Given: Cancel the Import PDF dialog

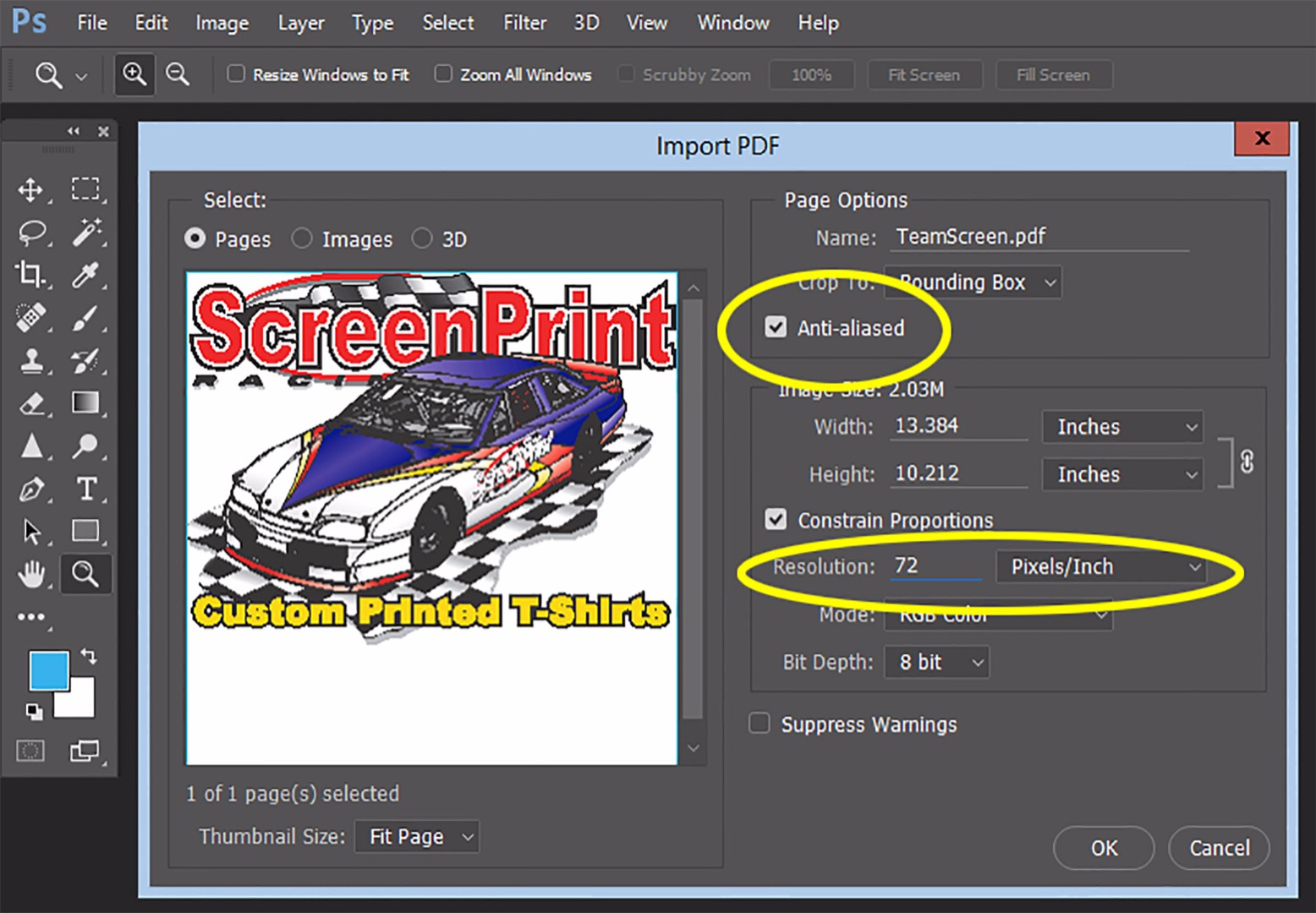Looking at the screenshot, I should tap(1219, 848).
